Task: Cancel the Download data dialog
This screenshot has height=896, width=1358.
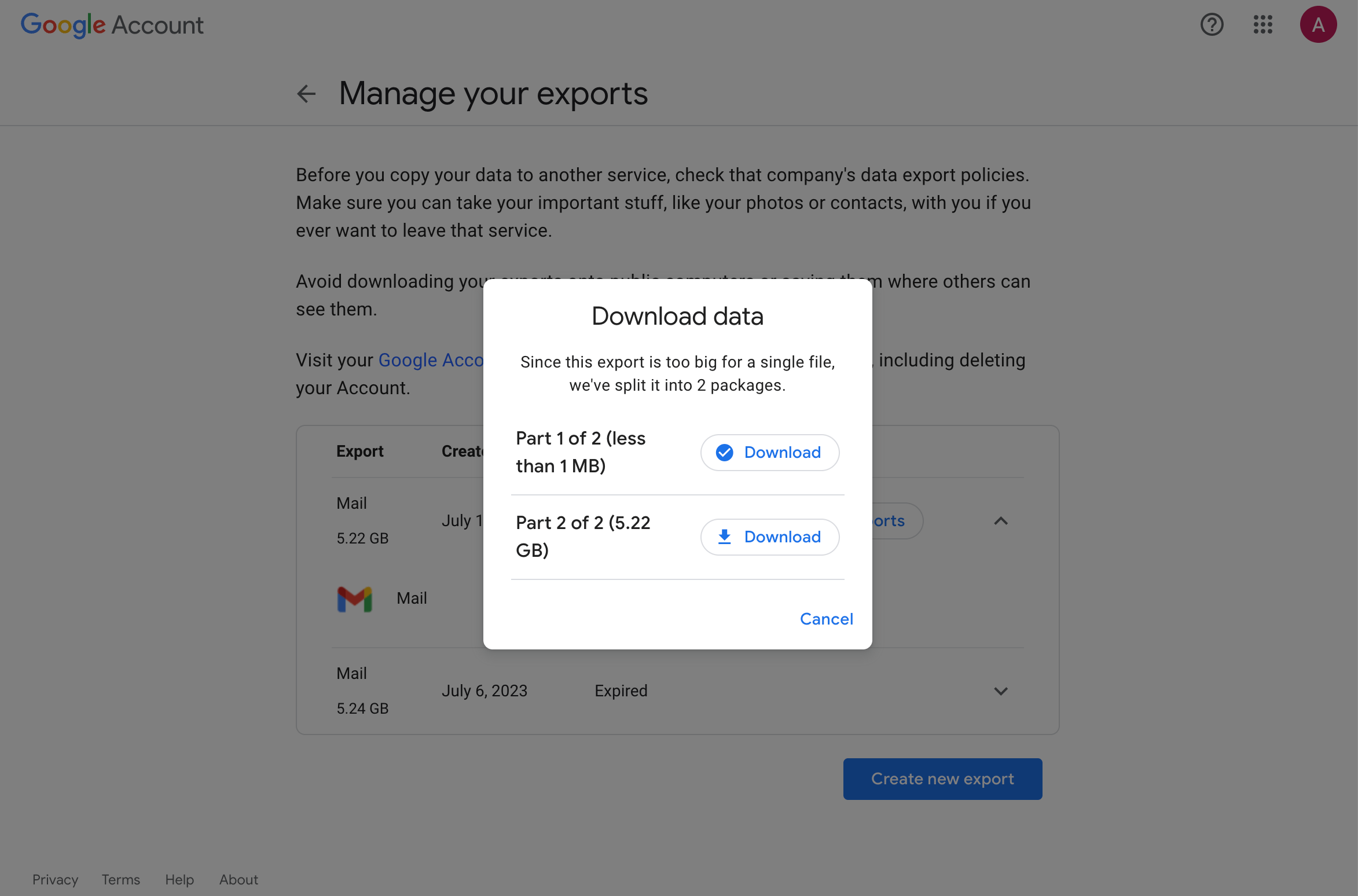Action: pyautogui.click(x=826, y=619)
